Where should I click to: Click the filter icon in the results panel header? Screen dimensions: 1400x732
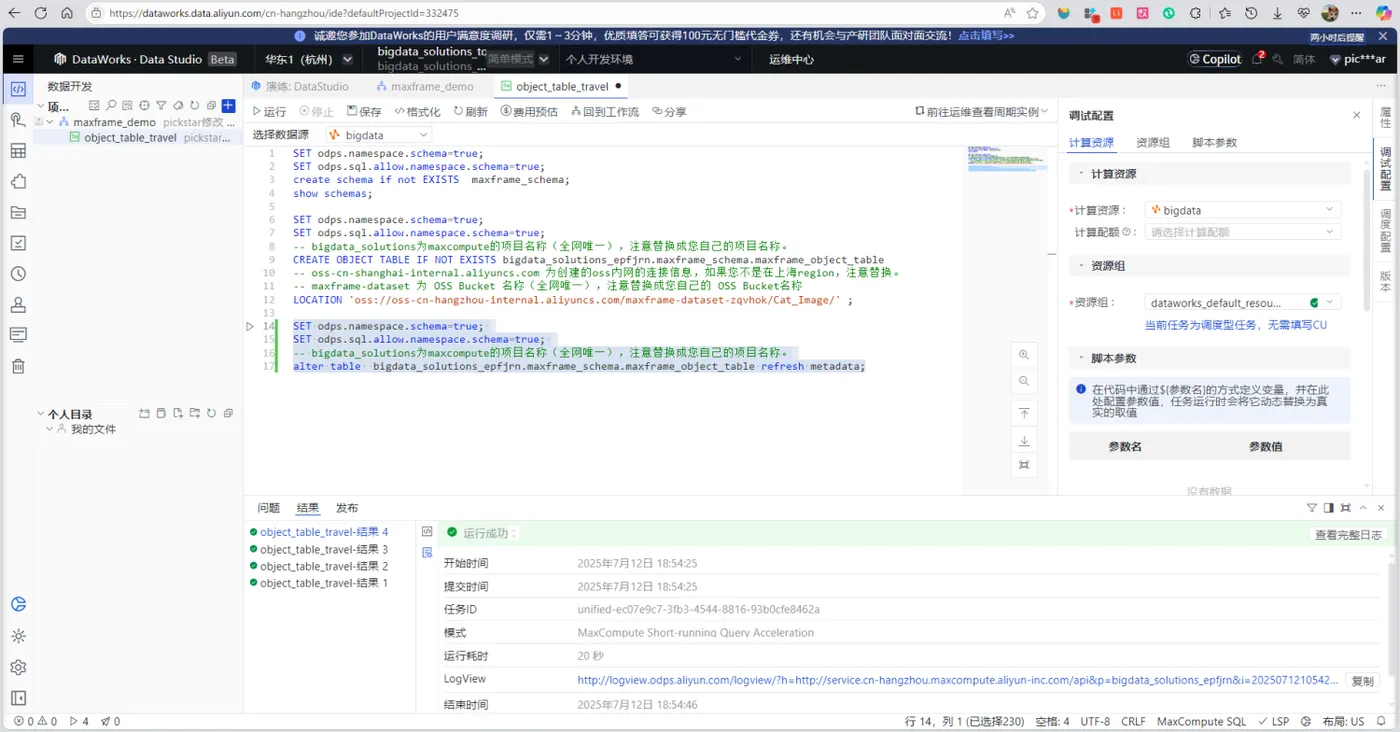pos(1312,508)
